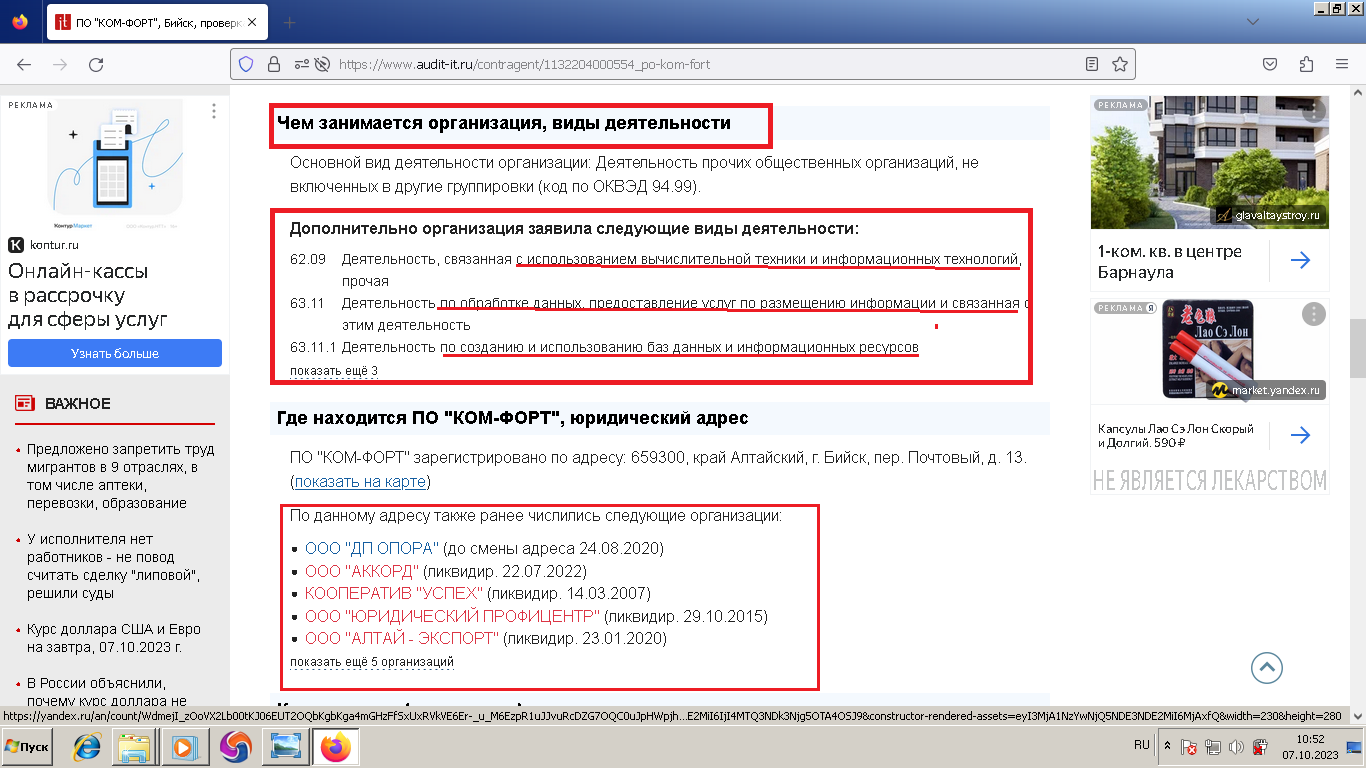Screen dimensions: 1366x768
Task: Click the Firefox reload page button
Action: click(96, 64)
